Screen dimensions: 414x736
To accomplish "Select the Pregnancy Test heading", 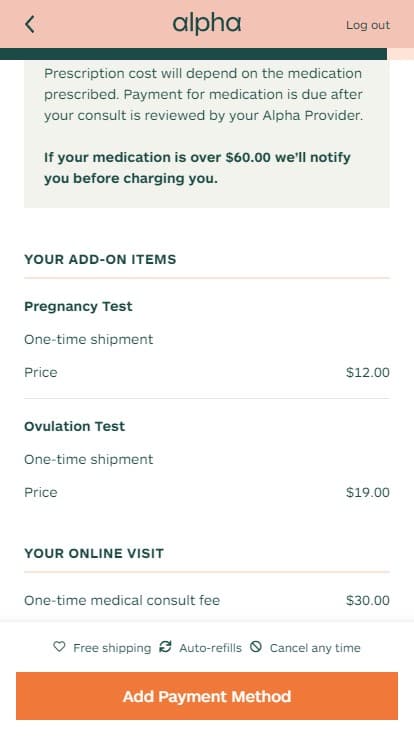I will point(78,307).
